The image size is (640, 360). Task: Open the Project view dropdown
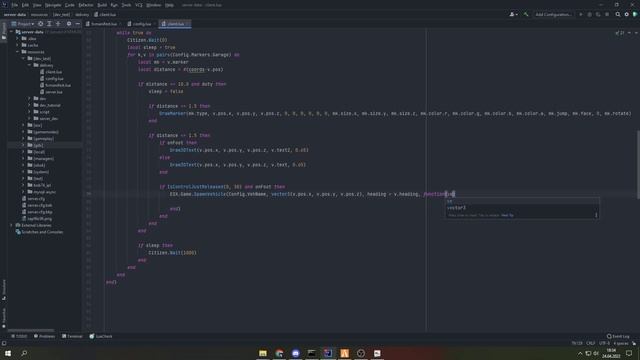tap(23, 24)
